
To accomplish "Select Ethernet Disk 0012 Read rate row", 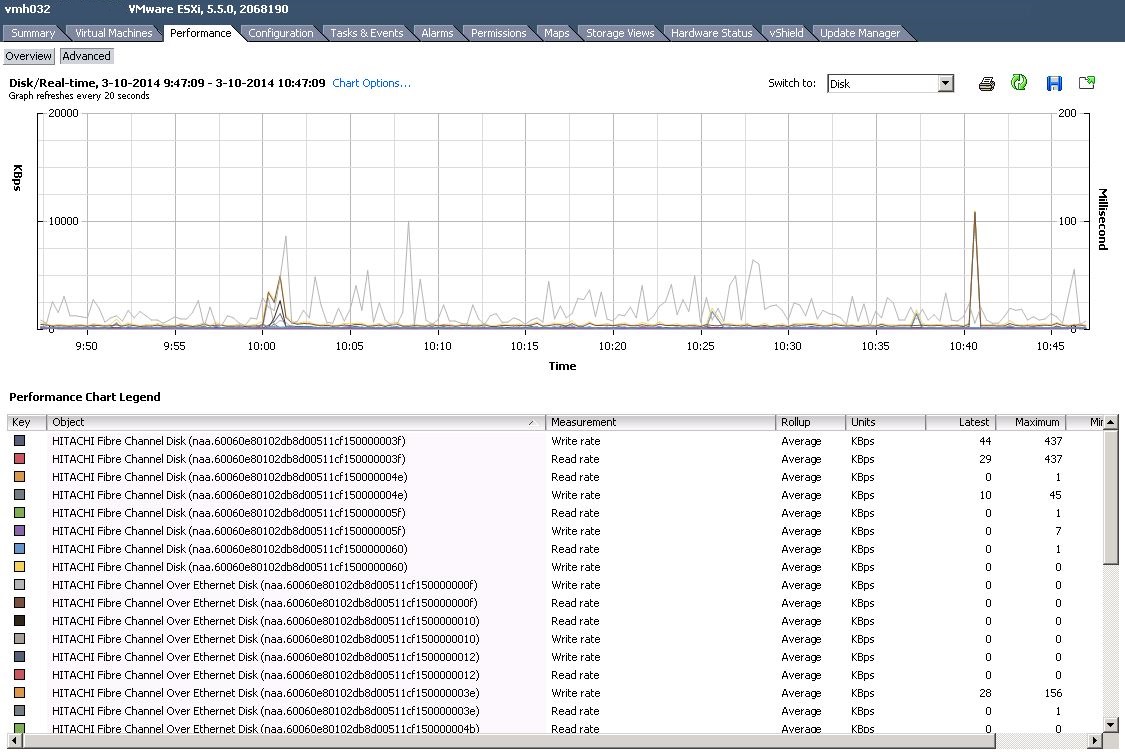I will click(555, 675).
